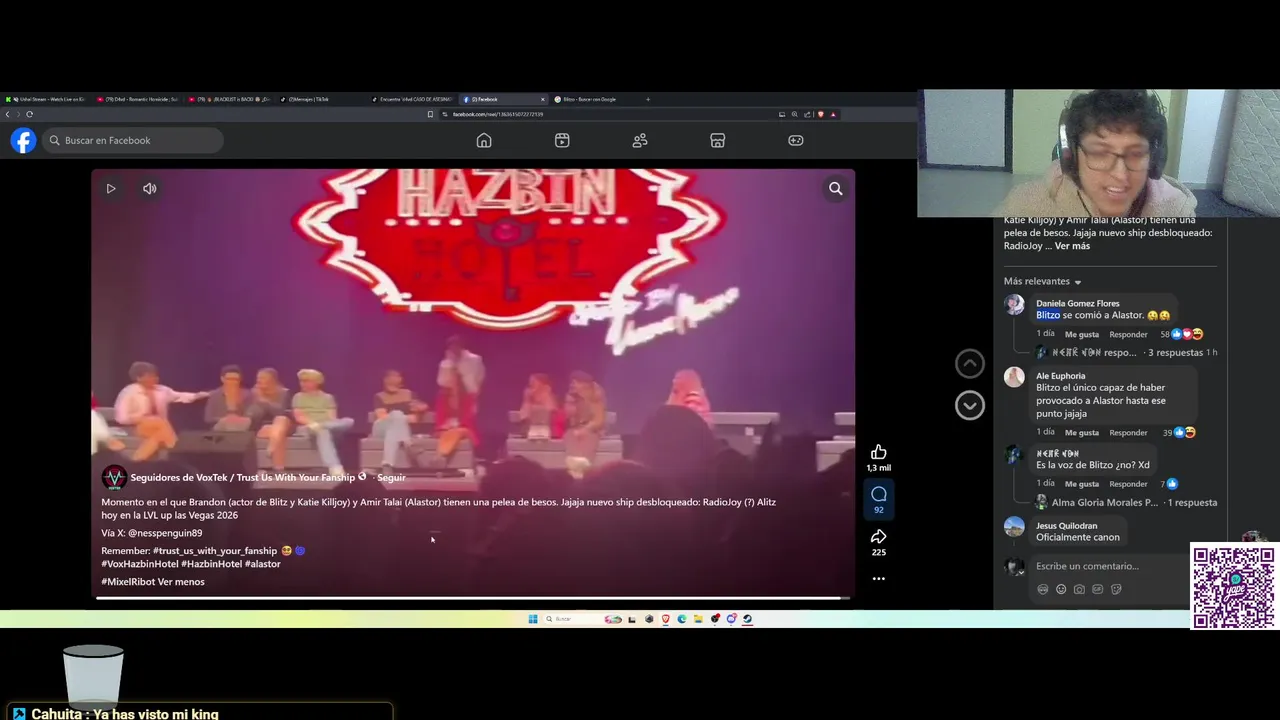Viewport: 1280px width, 720px height.
Task: Open Jesus Quilodran profile name
Action: coord(1067,526)
